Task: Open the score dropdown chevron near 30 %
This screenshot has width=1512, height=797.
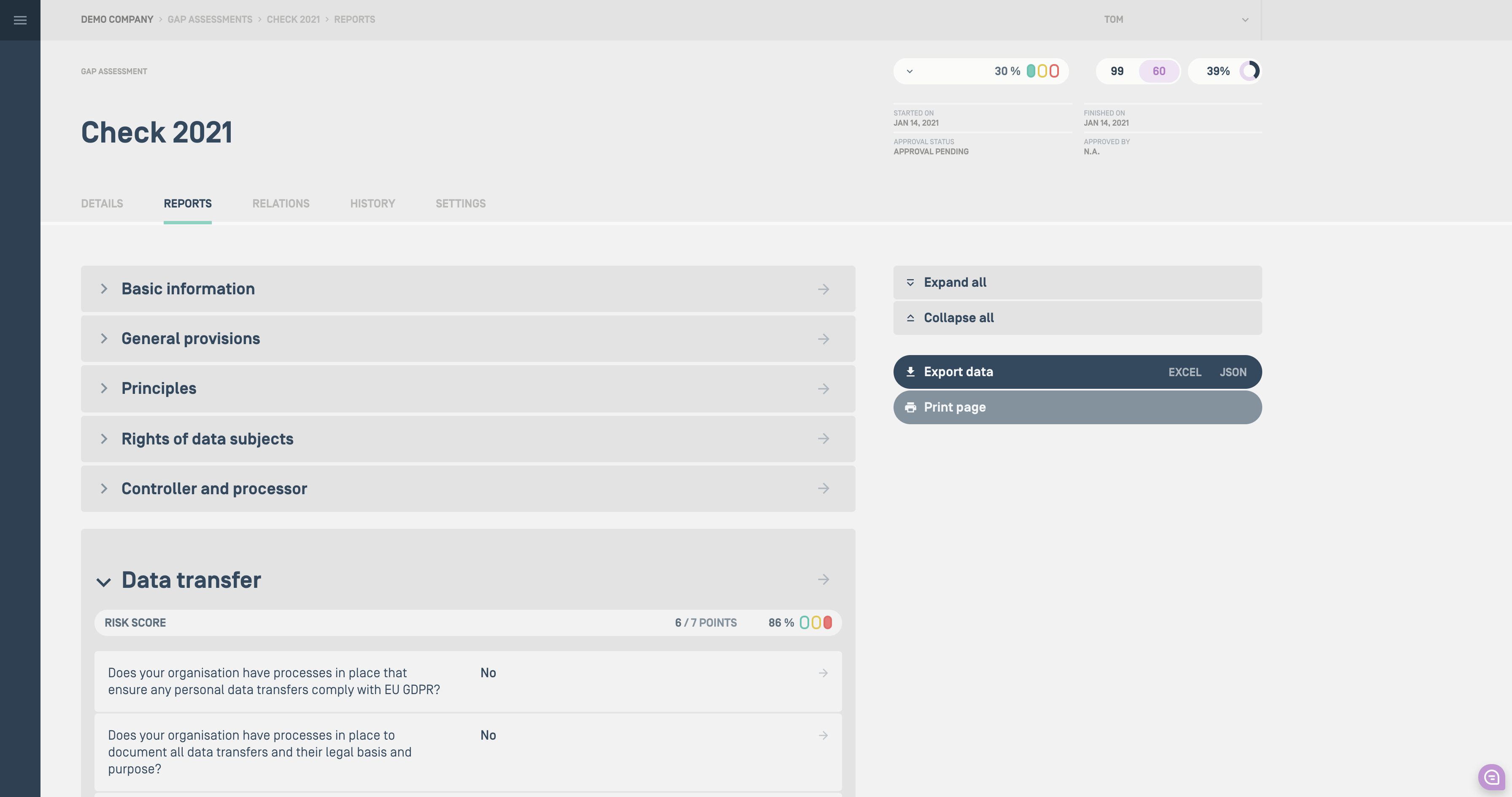Action: point(910,72)
